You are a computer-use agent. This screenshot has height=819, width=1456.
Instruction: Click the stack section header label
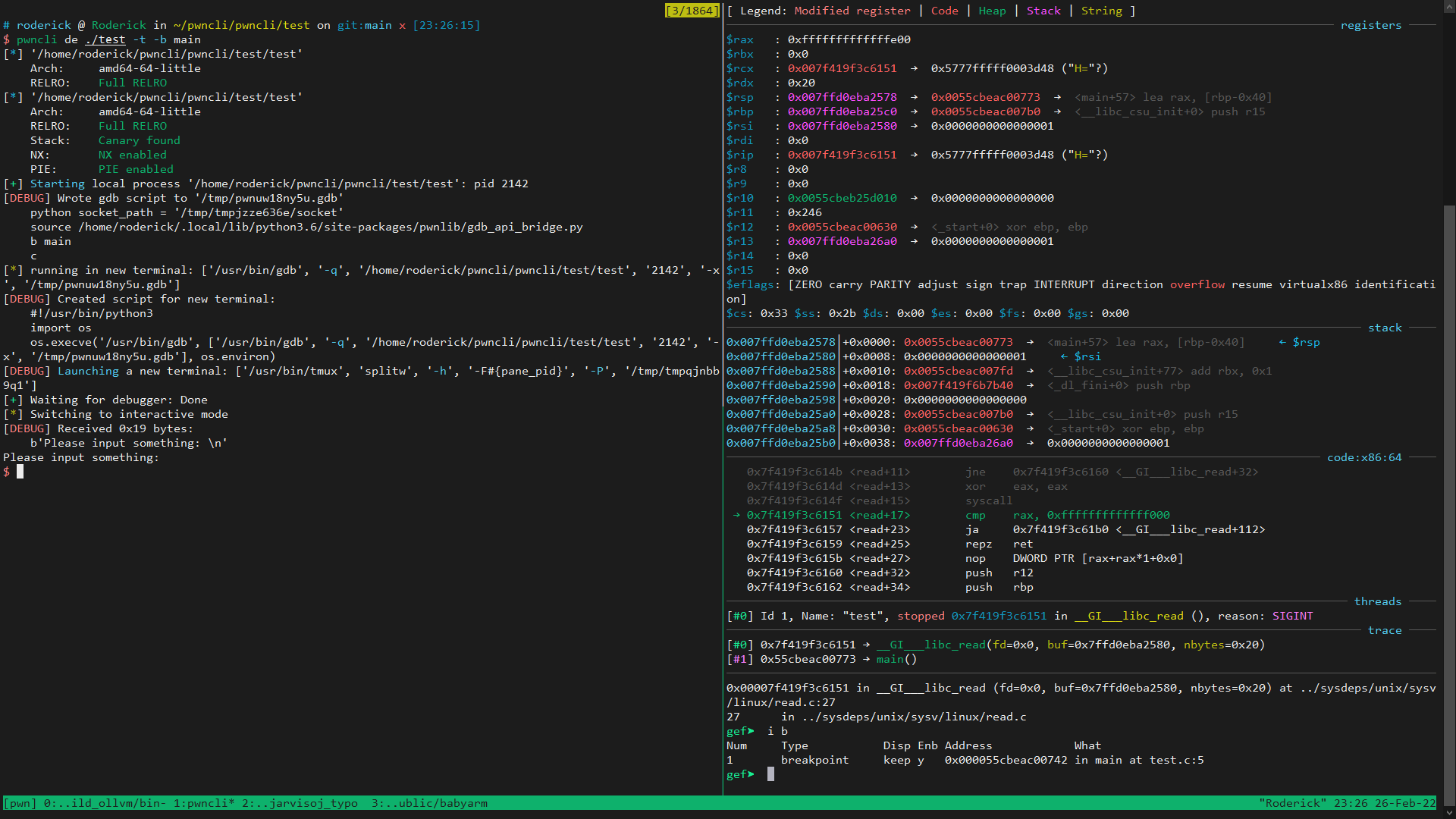click(x=1385, y=328)
